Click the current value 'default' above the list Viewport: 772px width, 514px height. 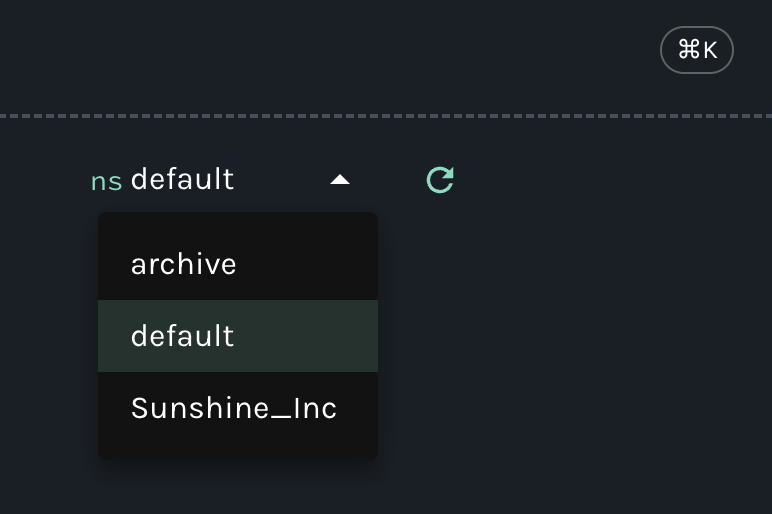(182, 180)
